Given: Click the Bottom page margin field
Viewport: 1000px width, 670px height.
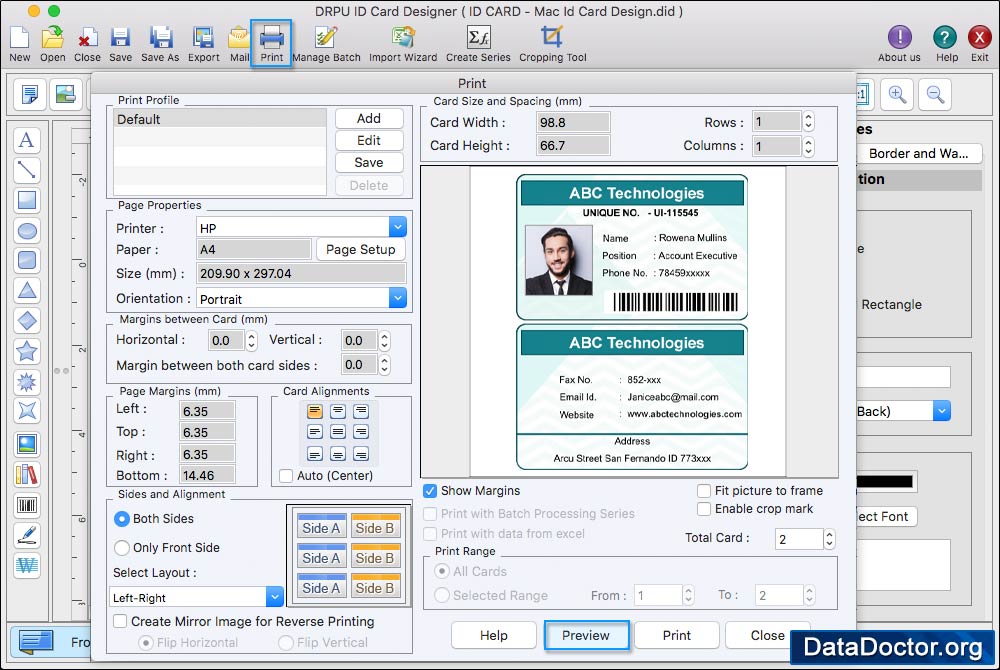Looking at the screenshot, I should (x=207, y=476).
